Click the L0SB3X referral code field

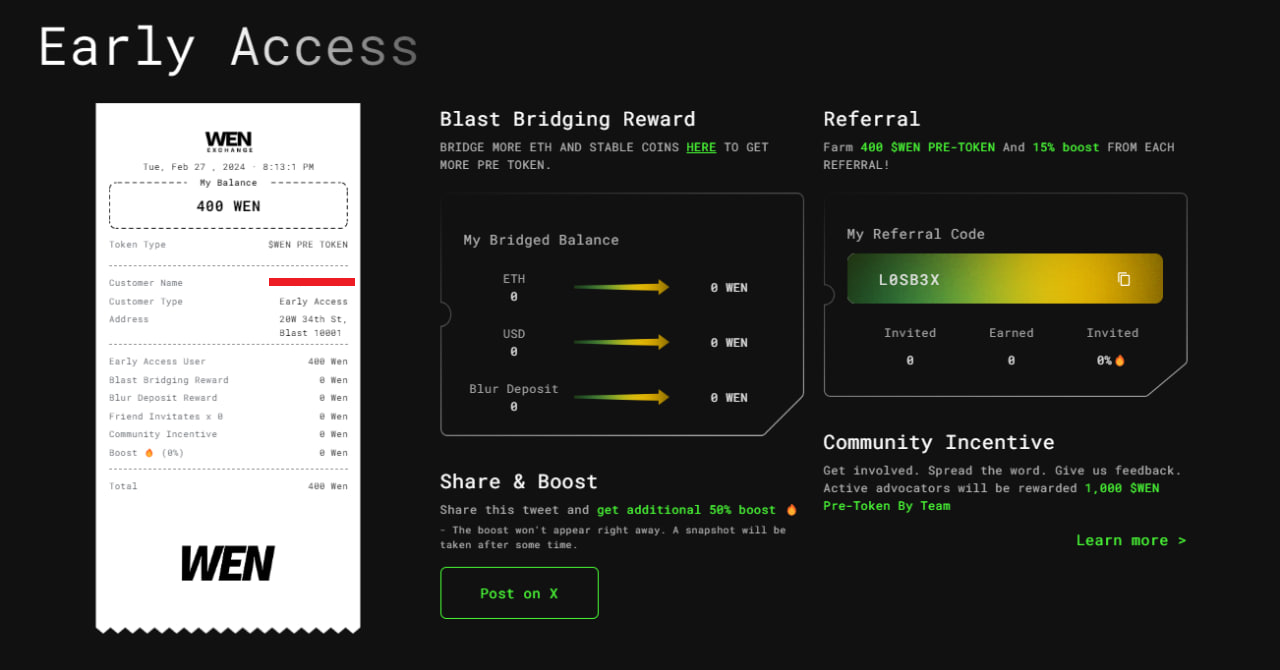coord(1005,279)
